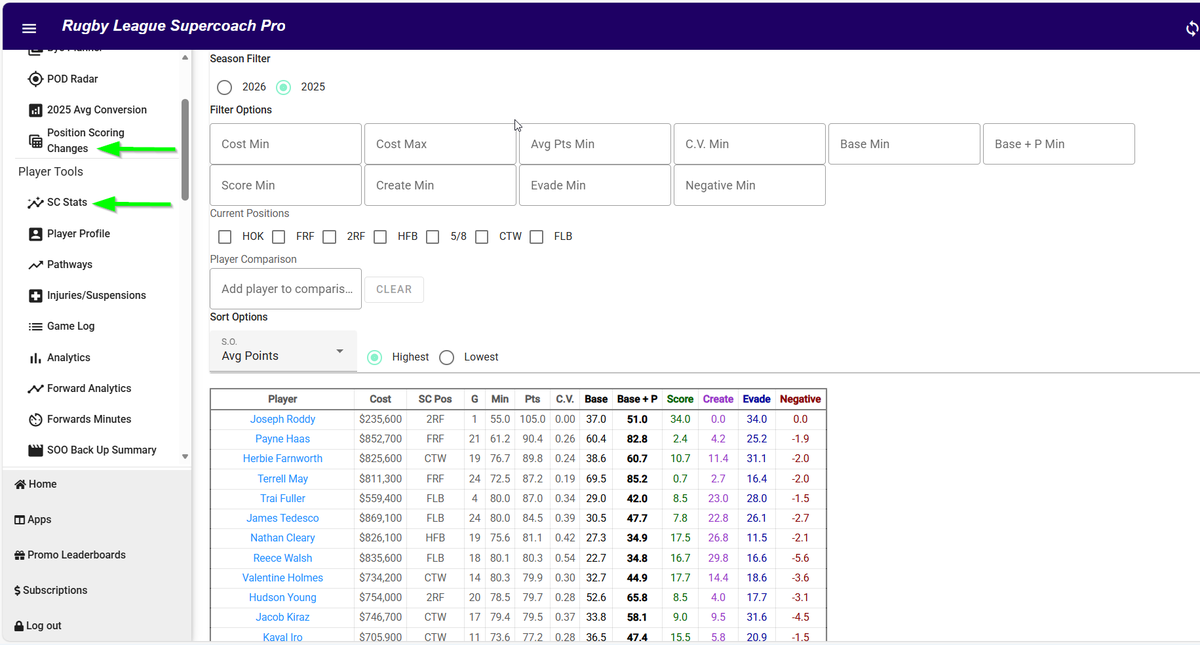The image size is (1200, 645).
Task: Open Payne Haas player link
Action: click(283, 439)
